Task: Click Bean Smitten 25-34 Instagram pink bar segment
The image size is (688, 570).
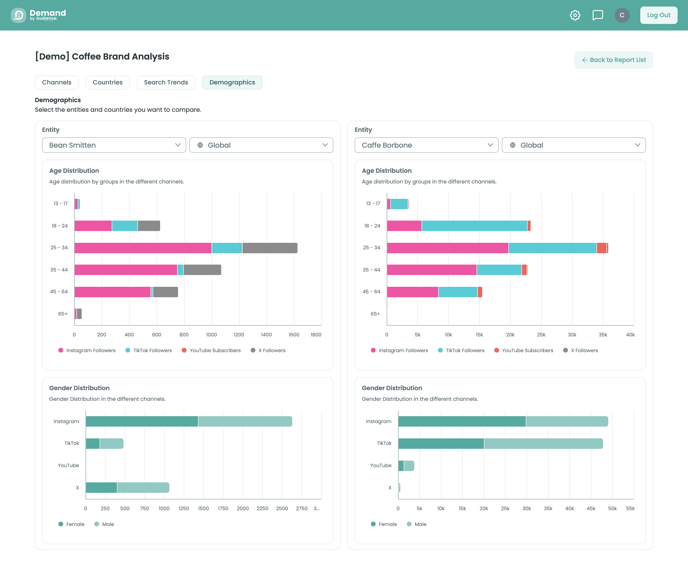Action: click(143, 248)
